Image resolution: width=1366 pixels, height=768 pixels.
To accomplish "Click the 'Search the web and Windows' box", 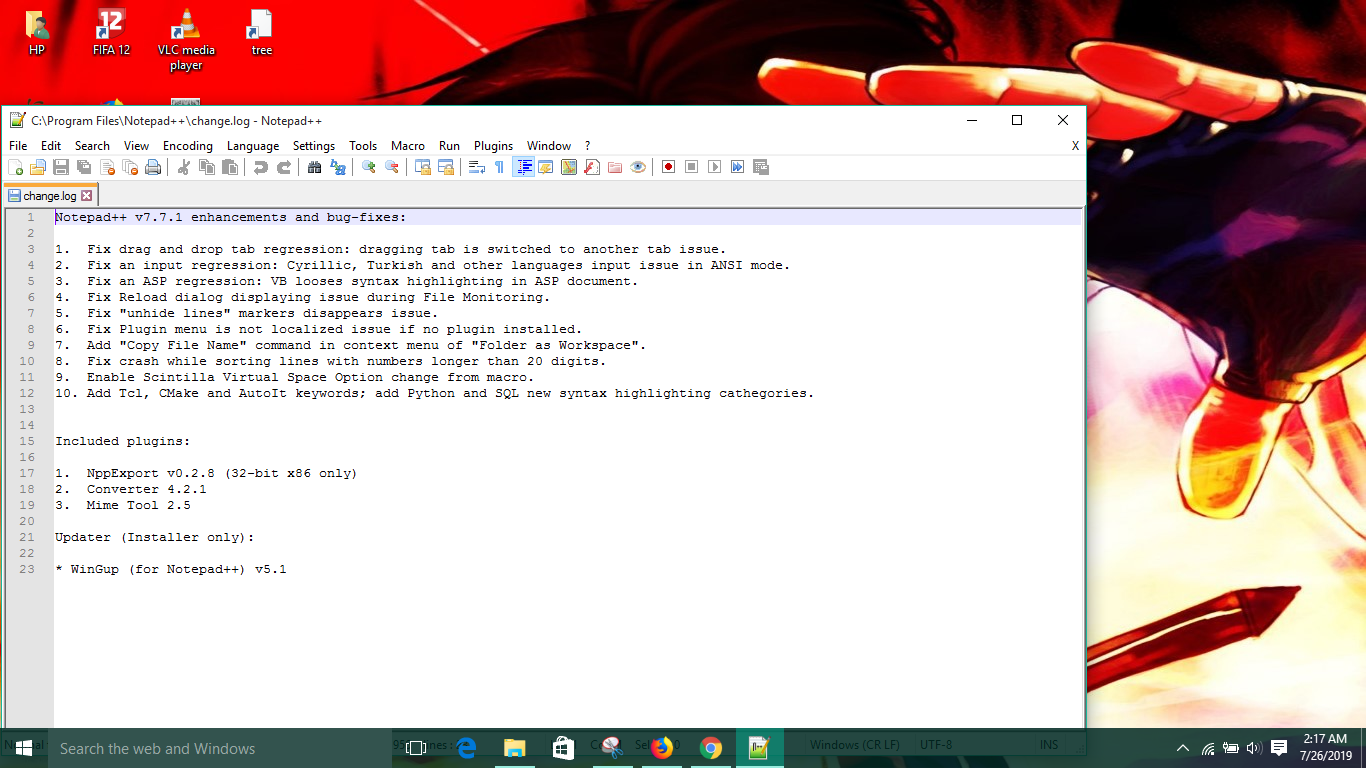I will coord(219,748).
